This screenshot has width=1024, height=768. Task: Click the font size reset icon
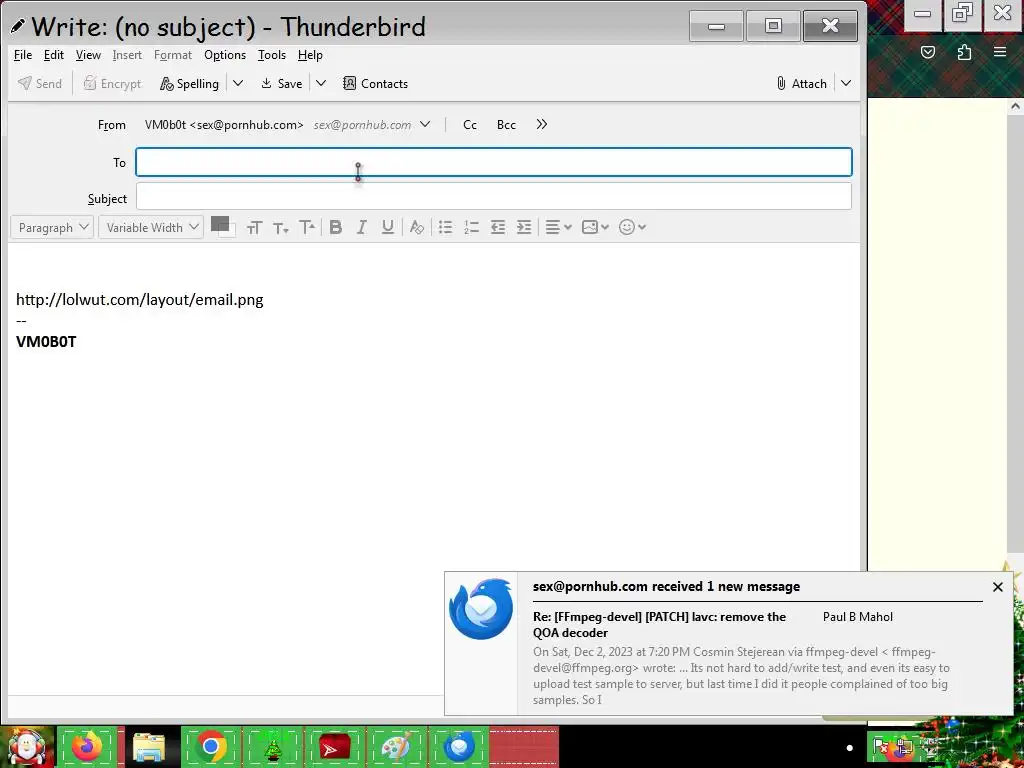[254, 227]
